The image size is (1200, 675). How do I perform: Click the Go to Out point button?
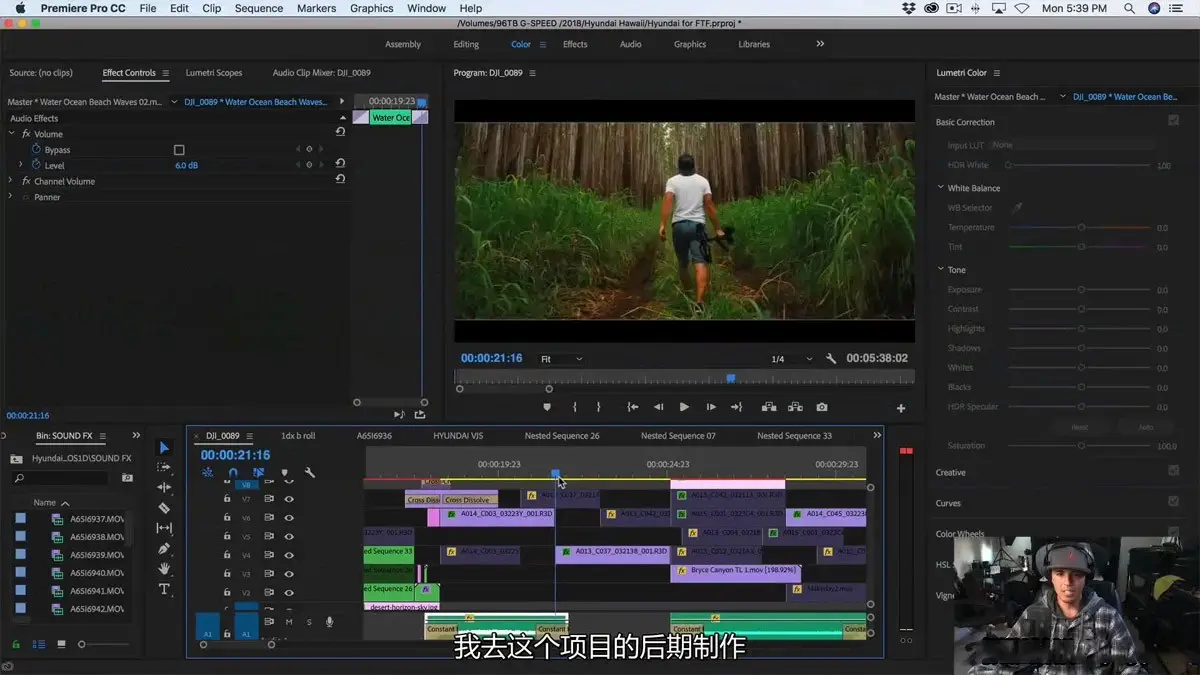pyautogui.click(x=737, y=407)
